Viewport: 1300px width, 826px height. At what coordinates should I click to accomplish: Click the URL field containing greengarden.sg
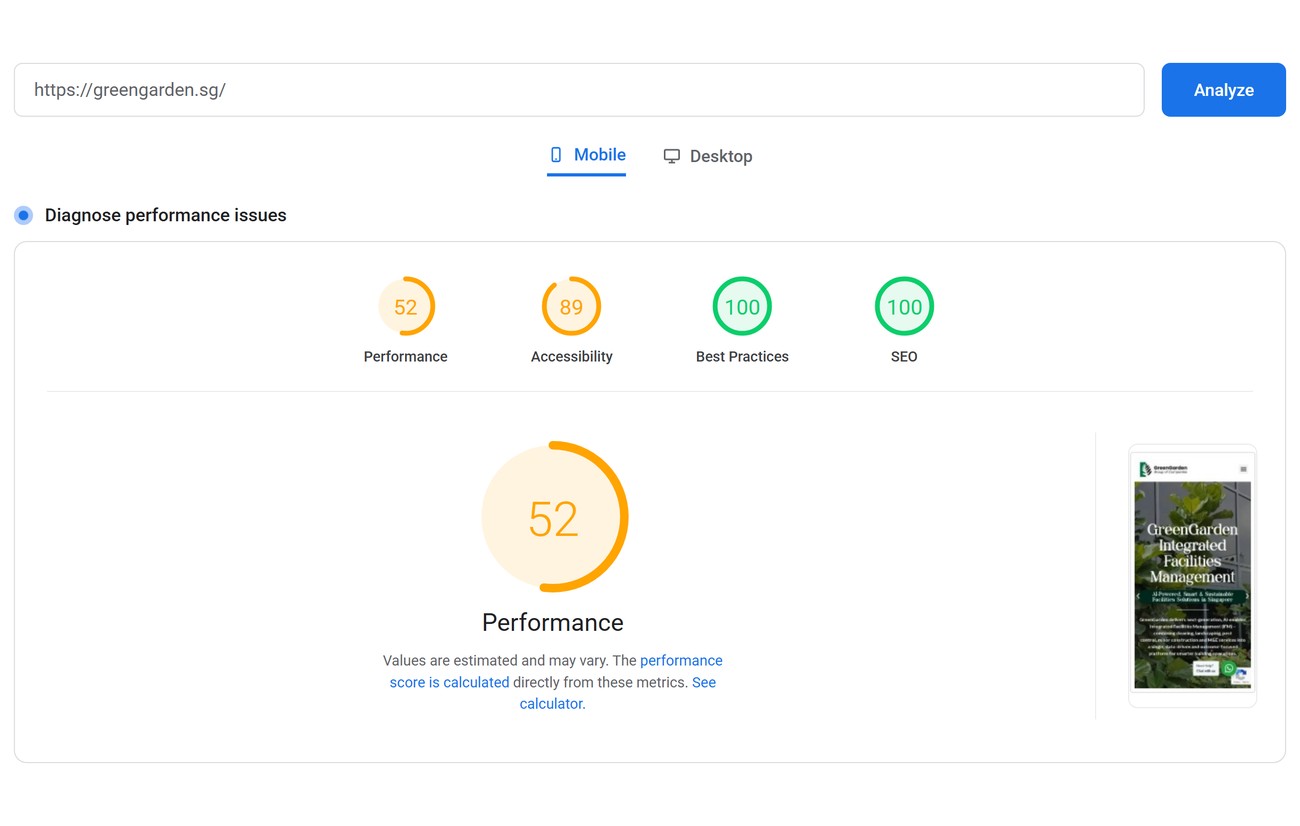point(579,90)
